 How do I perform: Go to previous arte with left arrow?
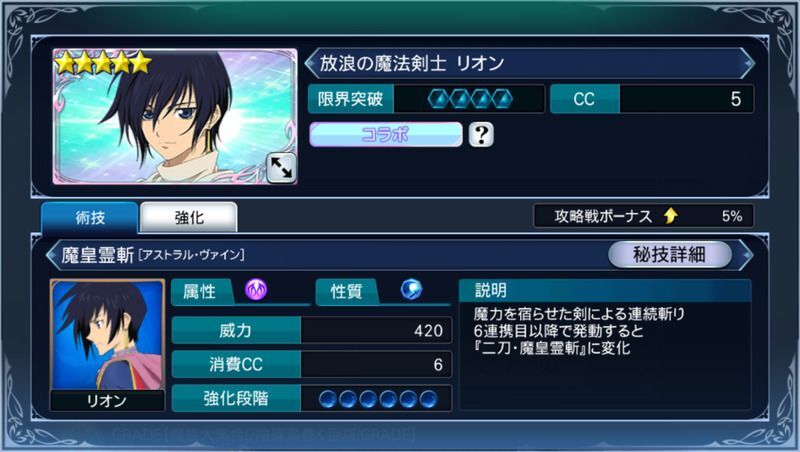point(52,254)
